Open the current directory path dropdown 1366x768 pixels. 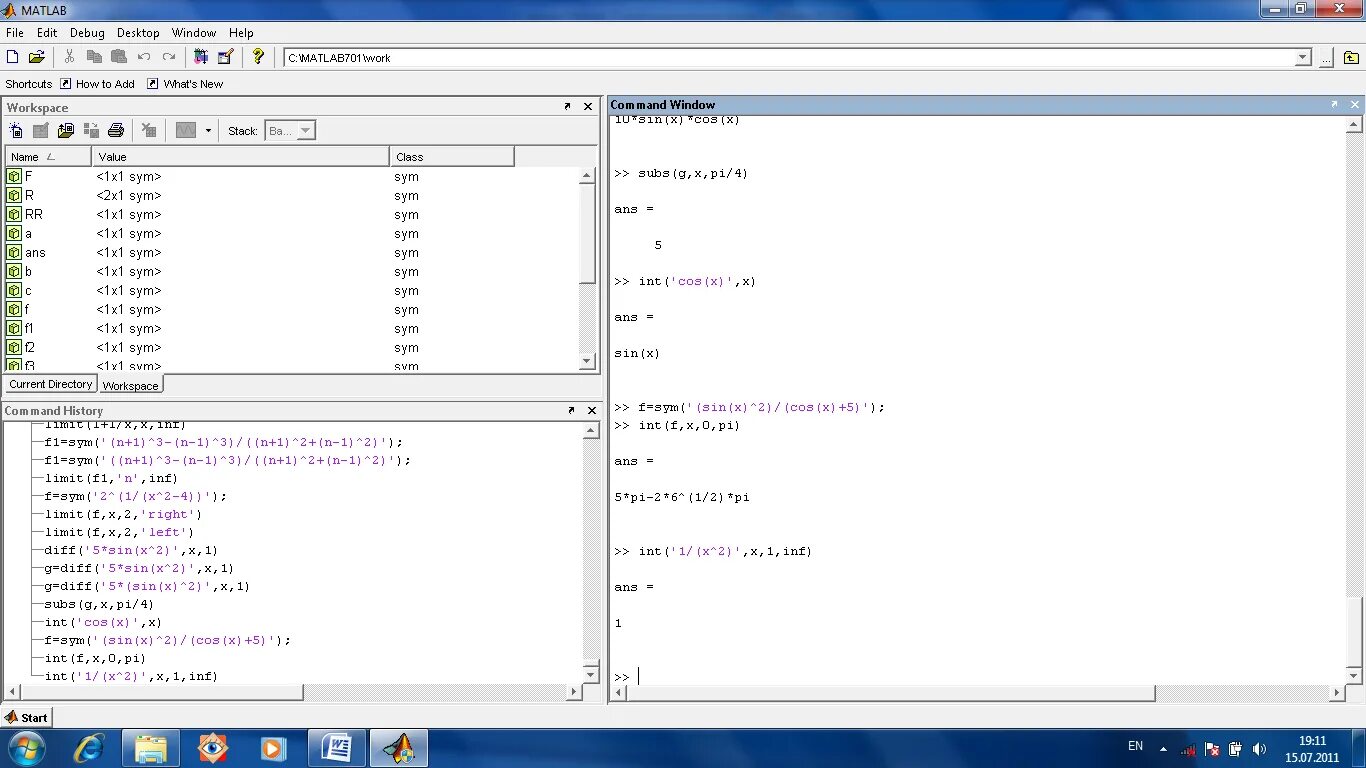1303,58
